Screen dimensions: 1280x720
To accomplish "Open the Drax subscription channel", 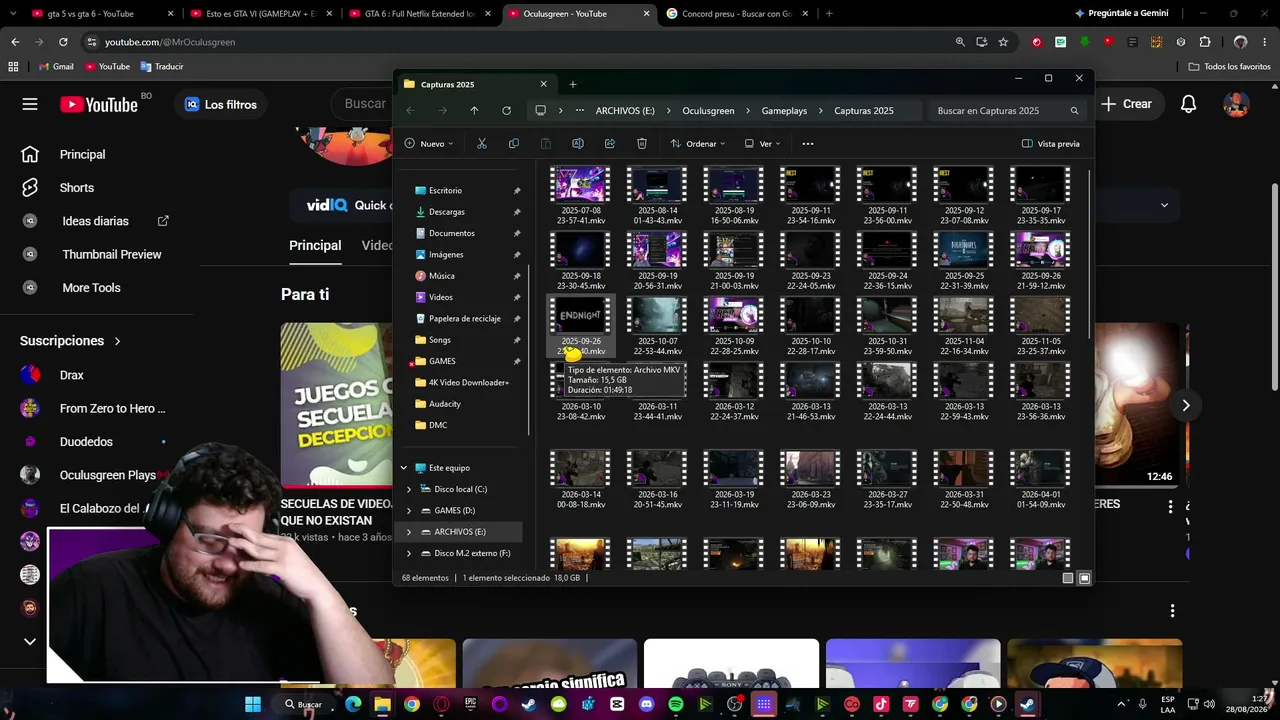I will (x=72, y=375).
